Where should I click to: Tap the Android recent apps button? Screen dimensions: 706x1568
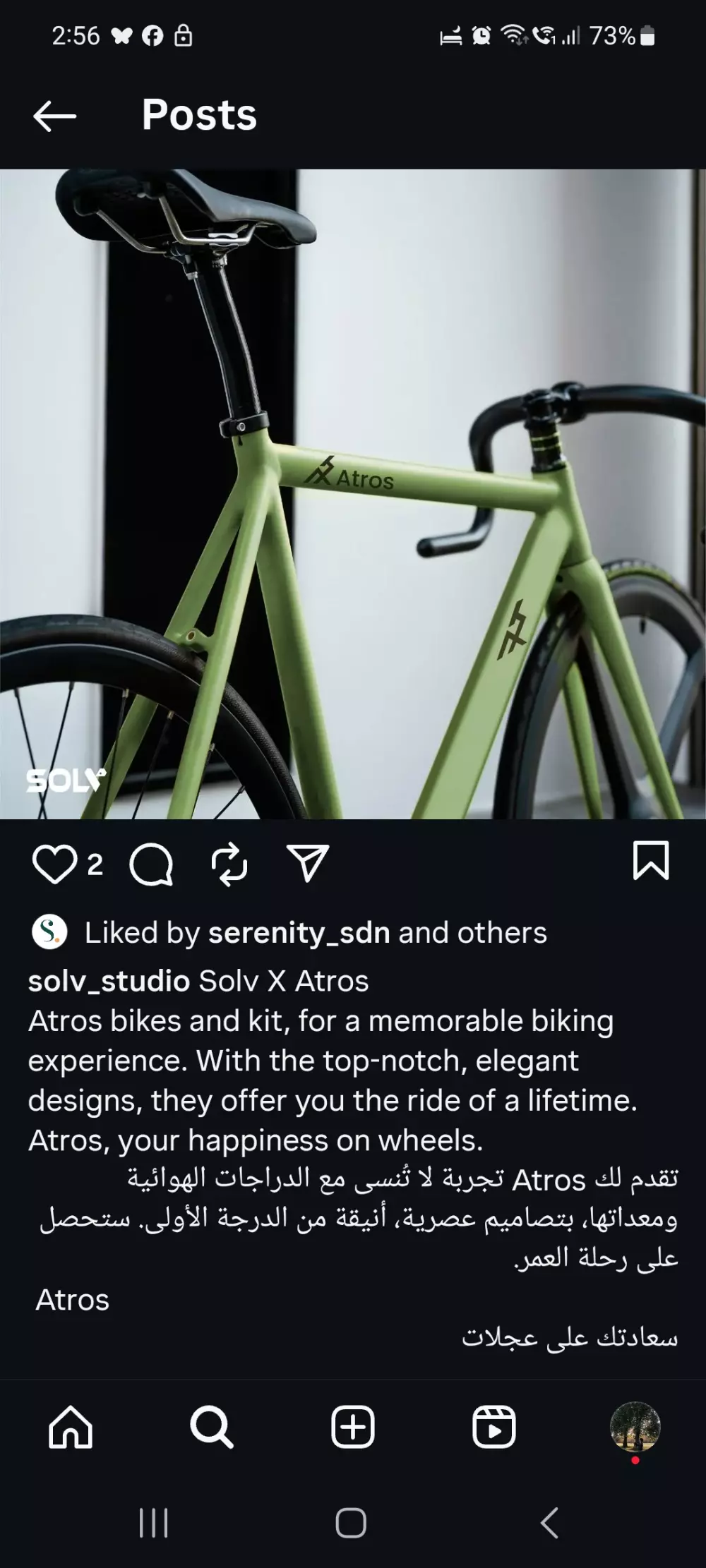153,1523
